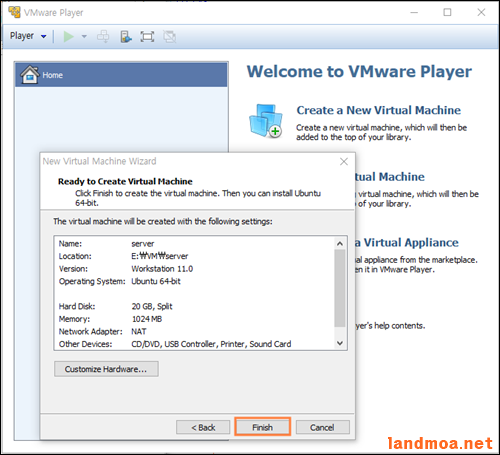
Task: Click the Location value 'E:₩VM₩server'
Action: pyautogui.click(x=160, y=256)
